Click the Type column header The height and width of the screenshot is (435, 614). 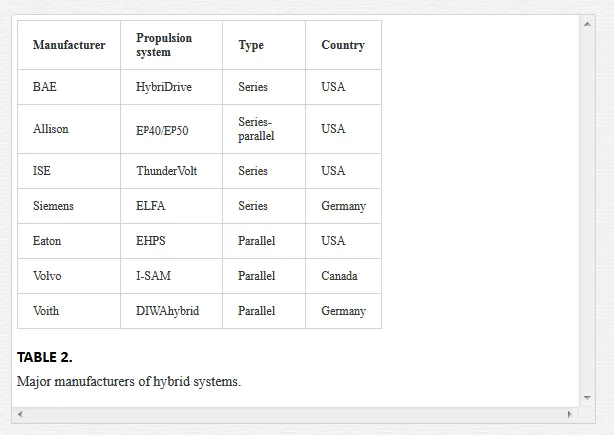coord(264,45)
